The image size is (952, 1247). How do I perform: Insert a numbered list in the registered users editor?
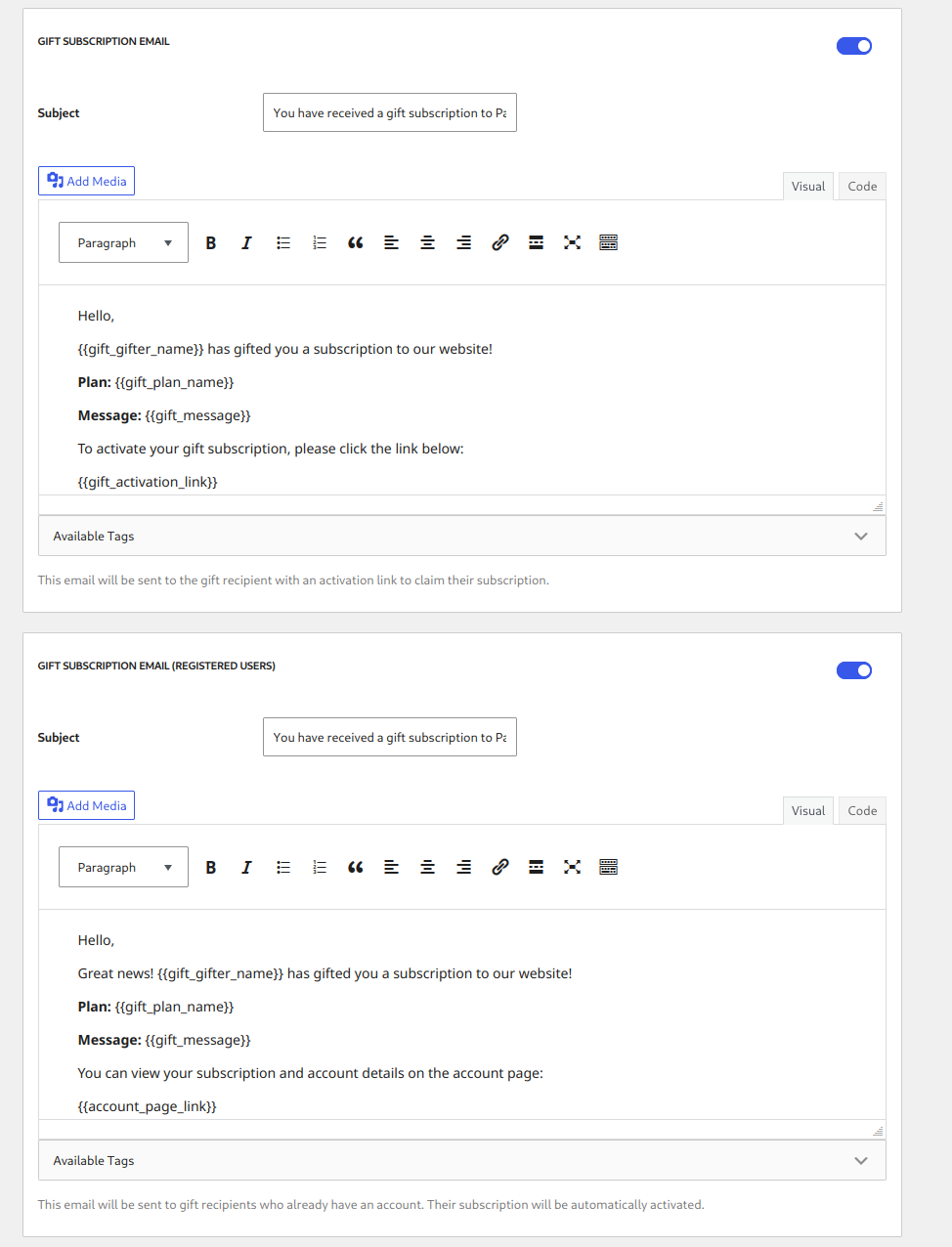[320, 868]
